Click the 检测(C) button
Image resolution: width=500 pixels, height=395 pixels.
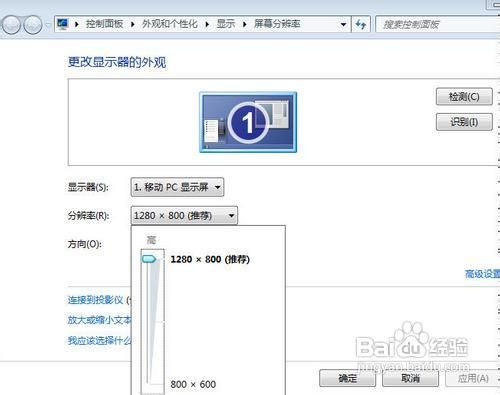click(x=464, y=97)
